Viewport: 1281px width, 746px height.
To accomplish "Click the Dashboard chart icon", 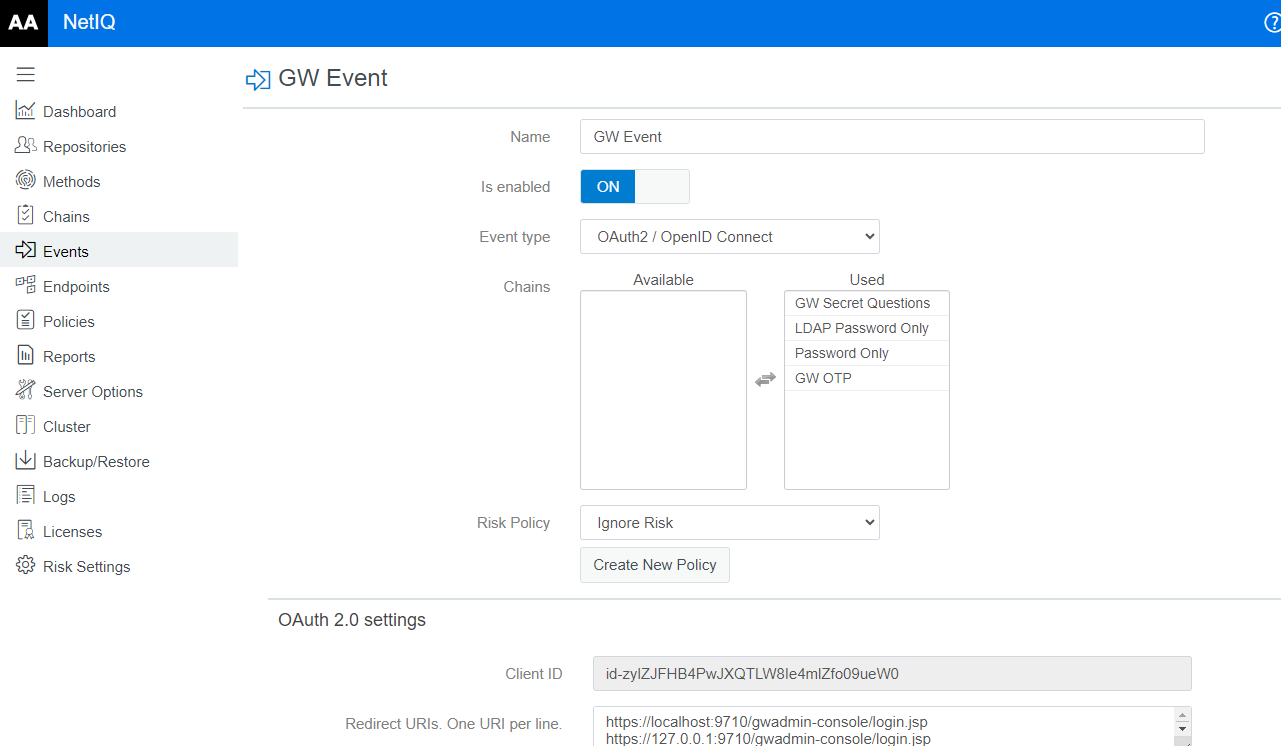I will point(25,111).
